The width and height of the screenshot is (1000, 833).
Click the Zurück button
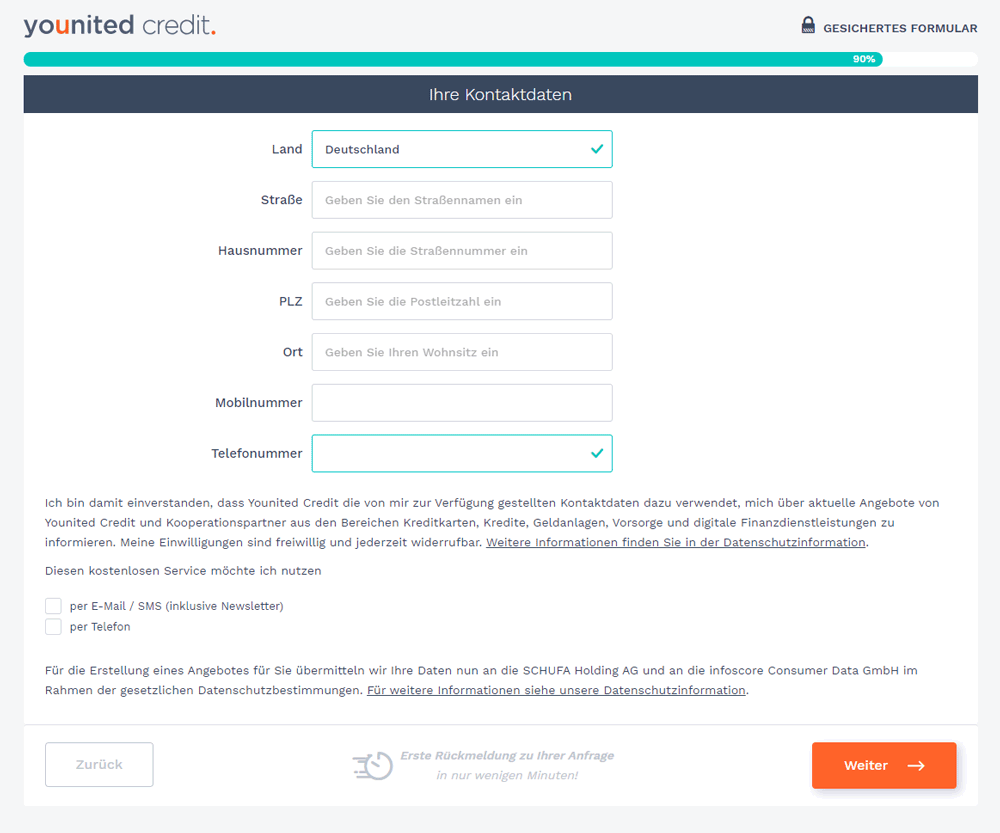99,765
